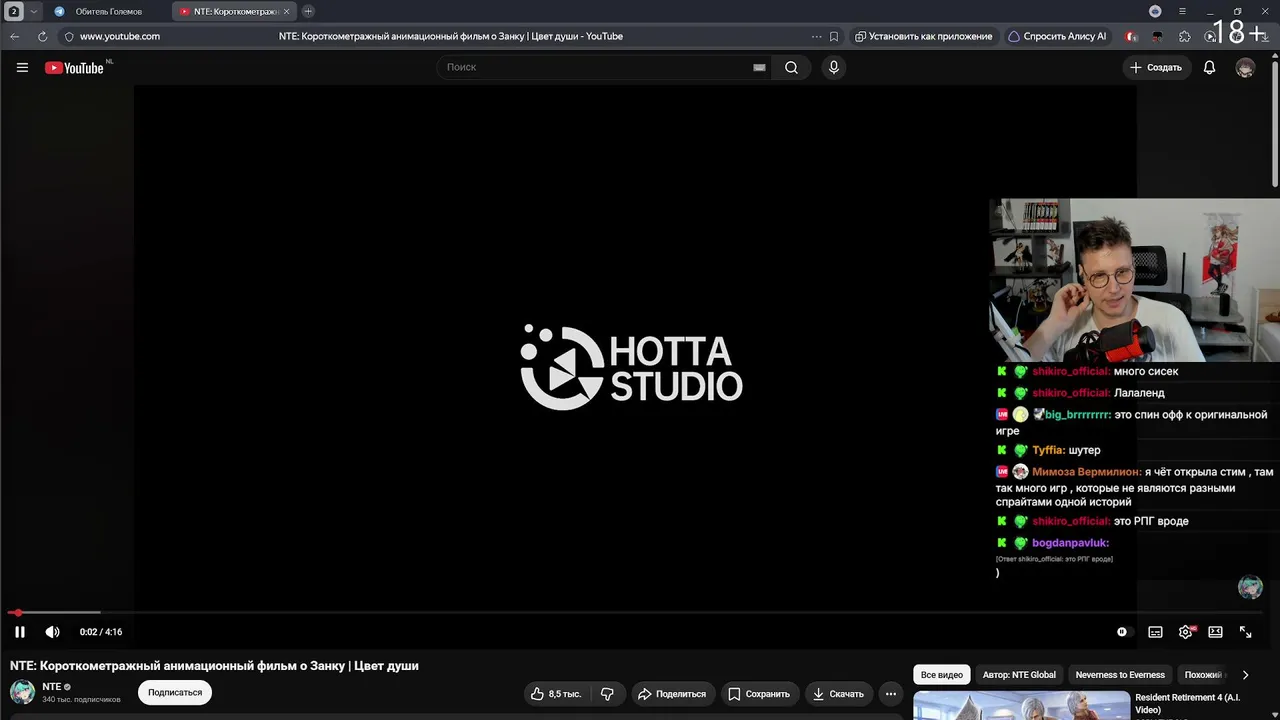Open the browser main menu icon
The width and height of the screenshot is (1280, 720).
point(1182,11)
